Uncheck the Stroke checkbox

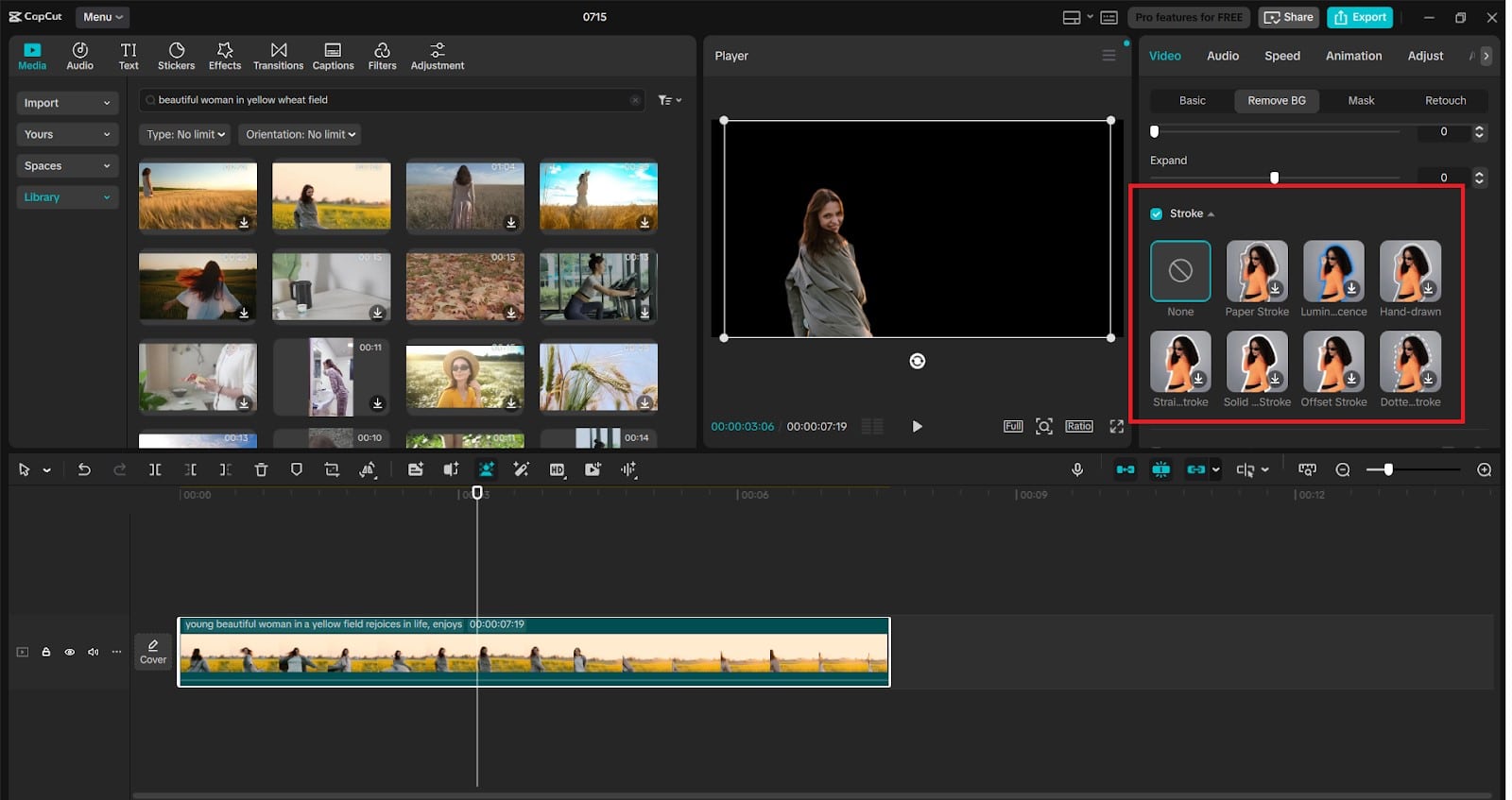pyautogui.click(x=1156, y=213)
